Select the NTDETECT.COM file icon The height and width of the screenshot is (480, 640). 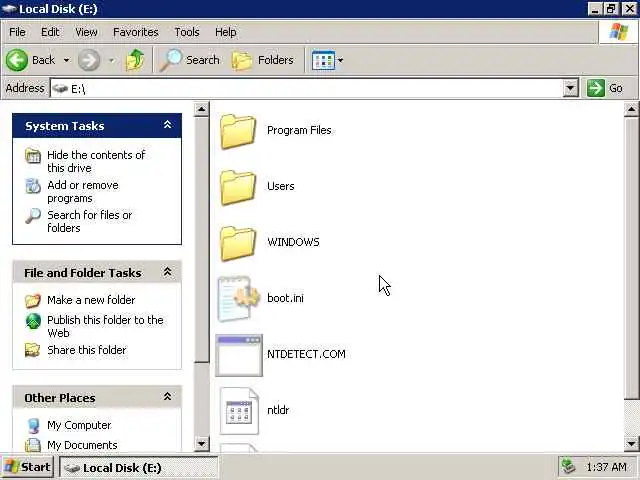pos(239,355)
